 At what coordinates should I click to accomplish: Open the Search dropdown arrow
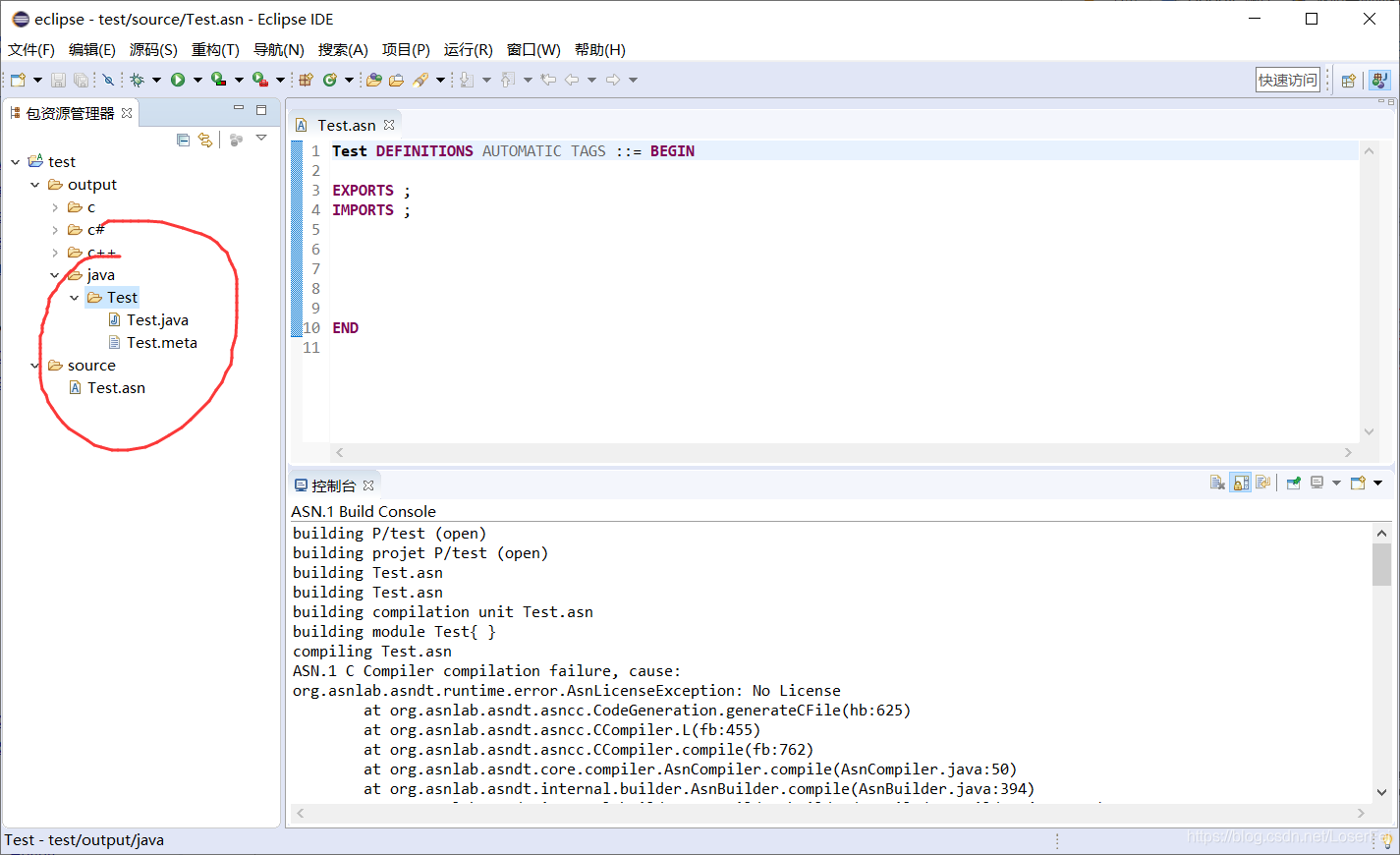440,80
